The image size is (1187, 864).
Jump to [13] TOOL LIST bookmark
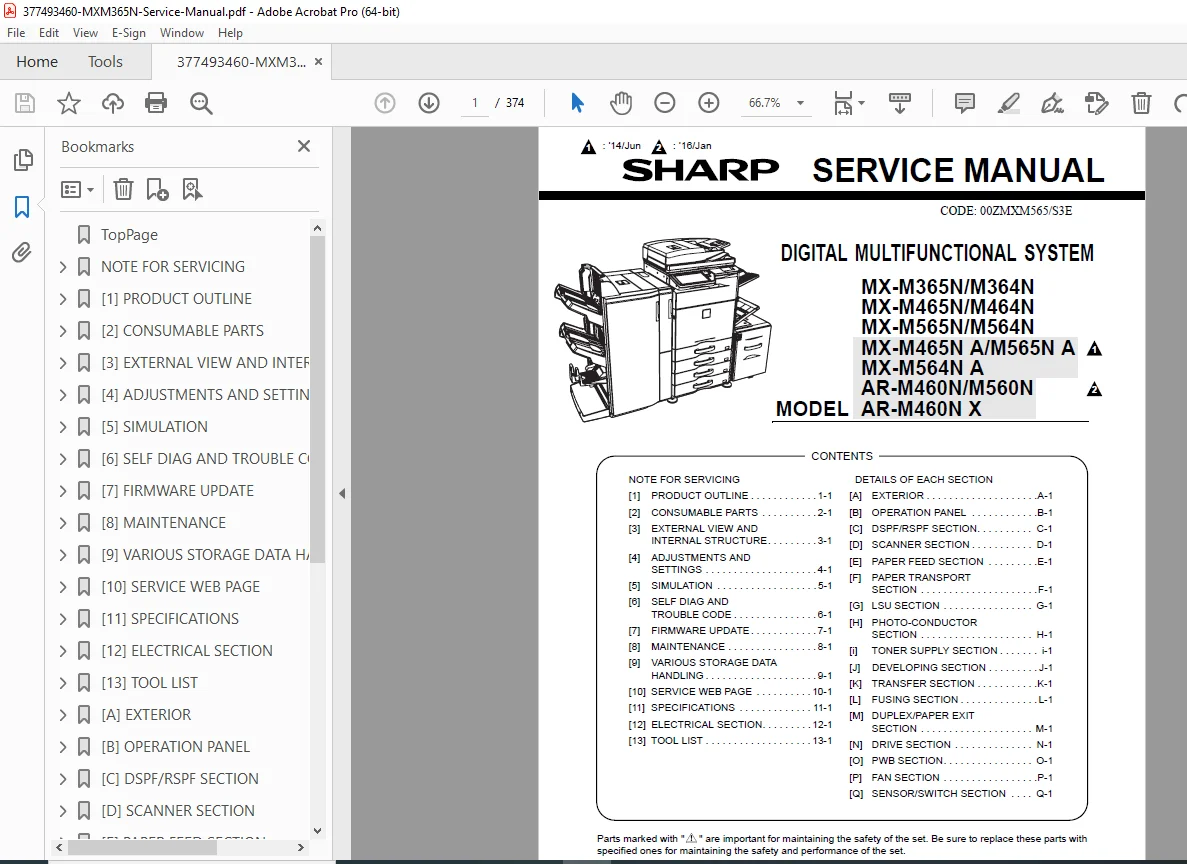pyautogui.click(x=149, y=683)
